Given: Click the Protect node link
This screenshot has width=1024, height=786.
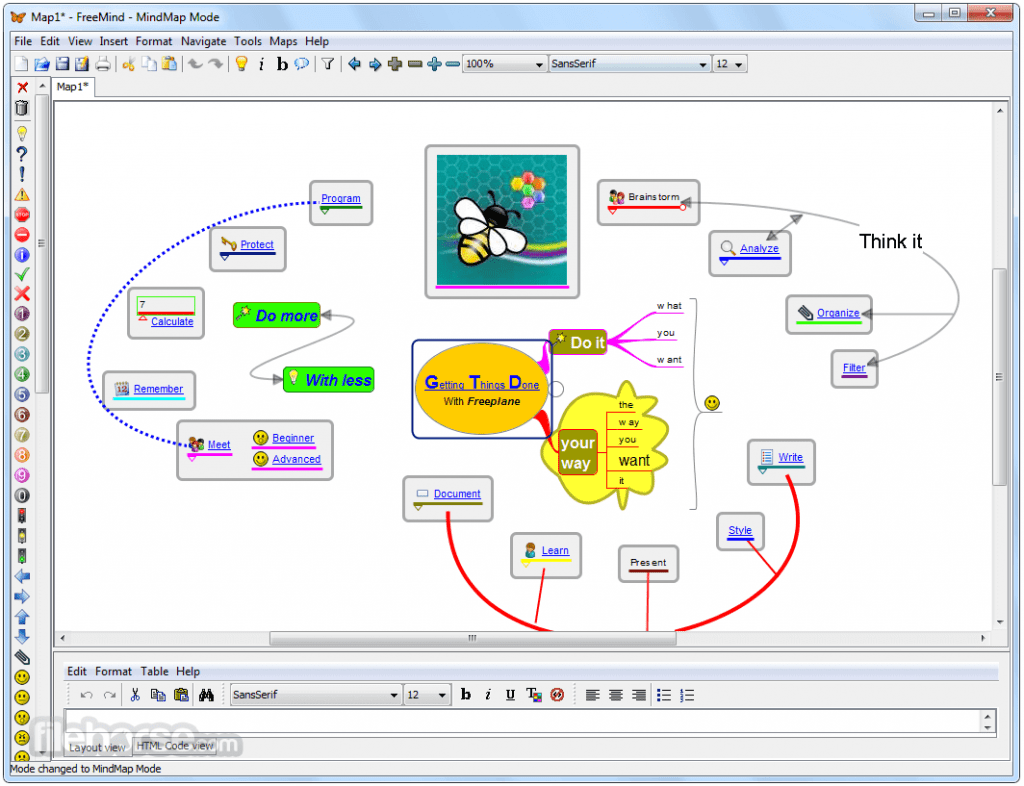Looking at the screenshot, I should point(257,244).
